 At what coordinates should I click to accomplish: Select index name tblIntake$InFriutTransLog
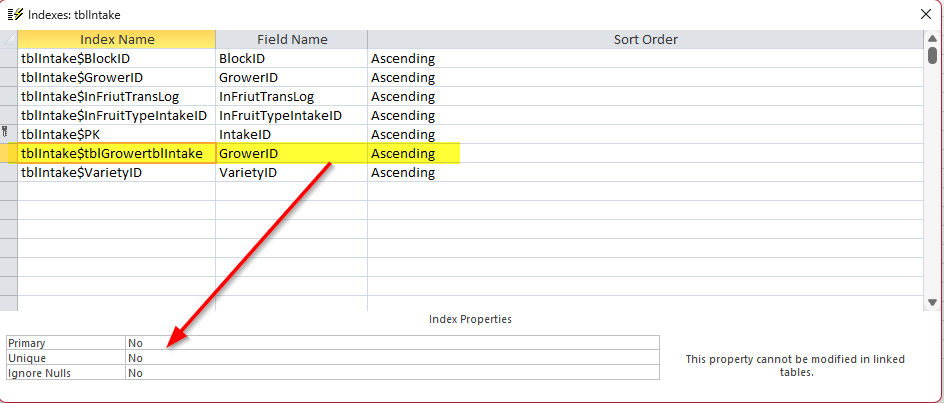117,96
